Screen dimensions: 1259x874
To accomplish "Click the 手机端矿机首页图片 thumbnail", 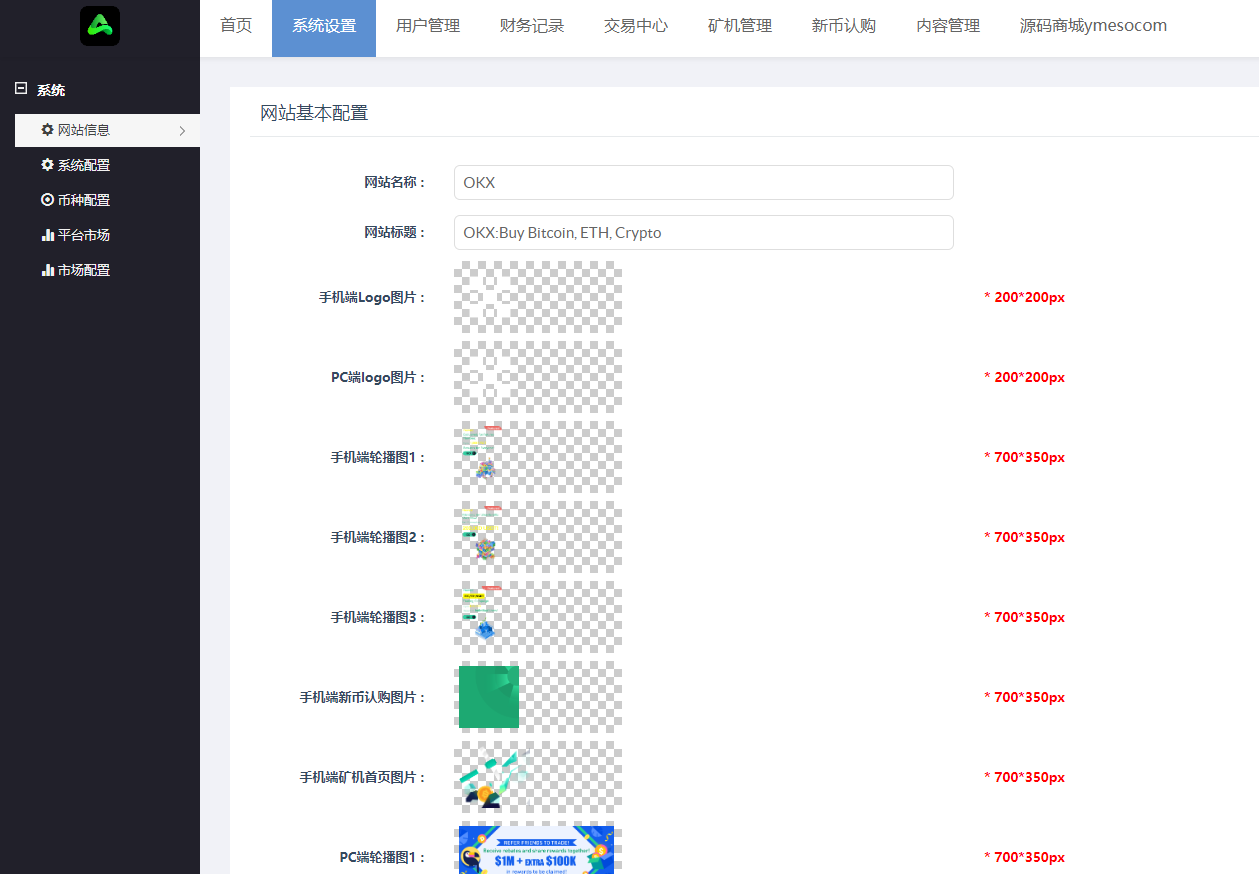I will tap(538, 777).
